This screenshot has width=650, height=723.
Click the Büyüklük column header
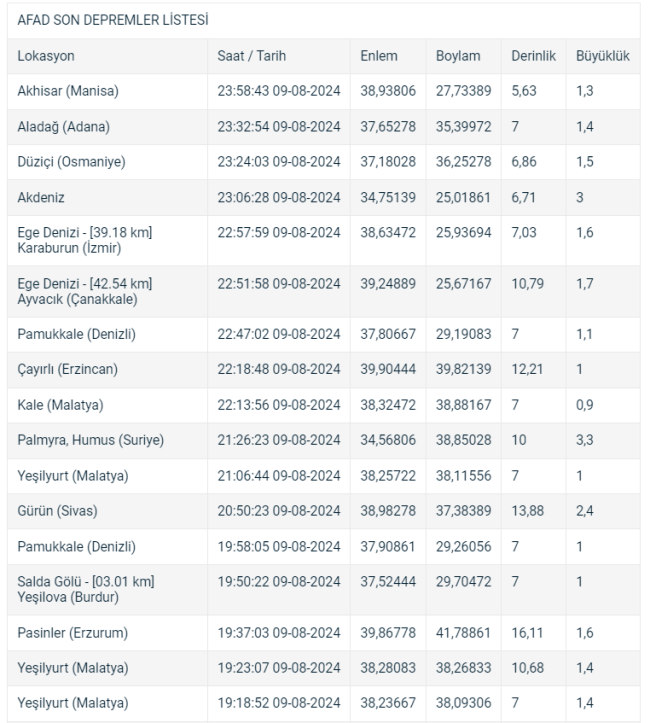coord(603,56)
